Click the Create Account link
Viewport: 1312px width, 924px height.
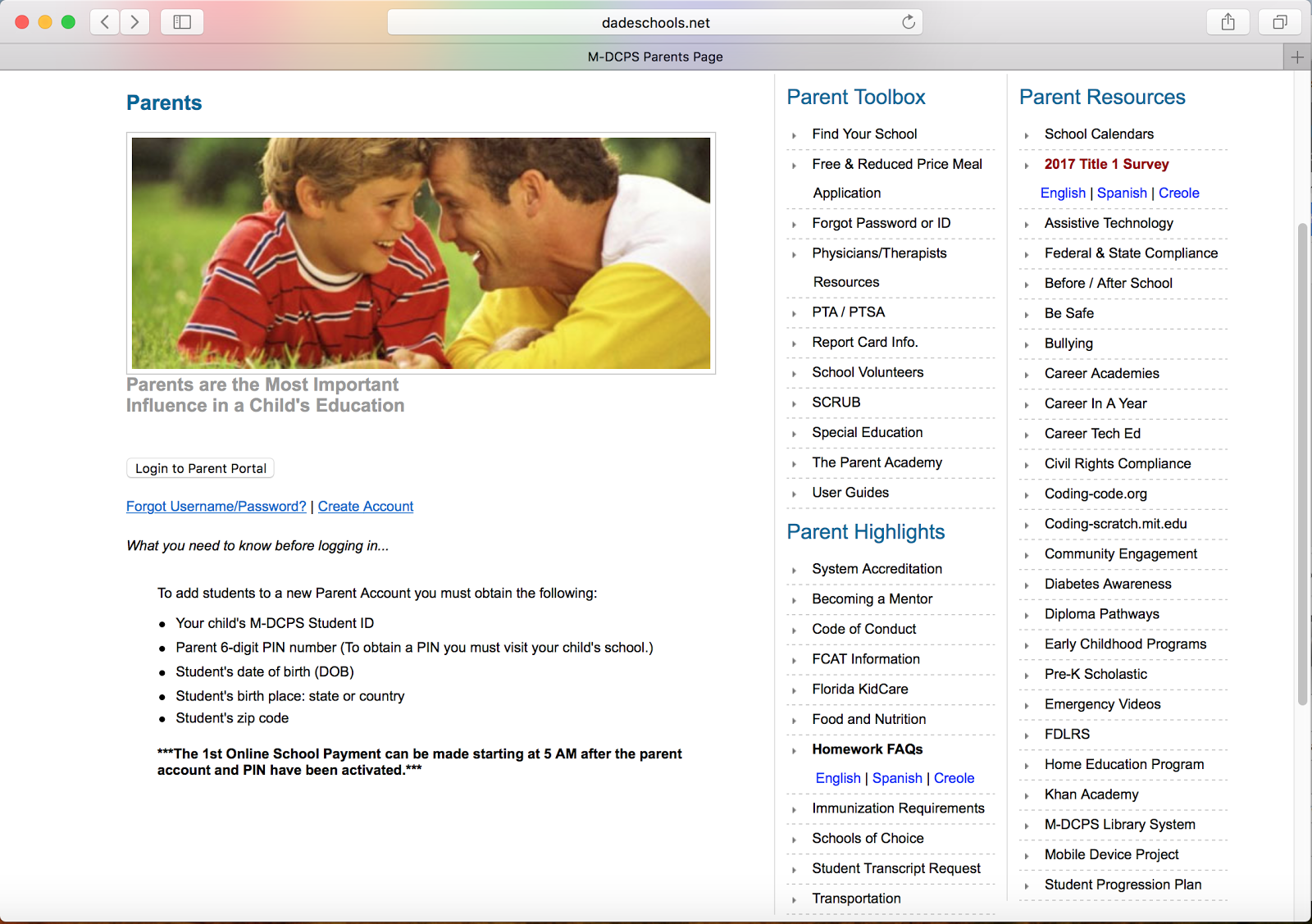tap(366, 507)
